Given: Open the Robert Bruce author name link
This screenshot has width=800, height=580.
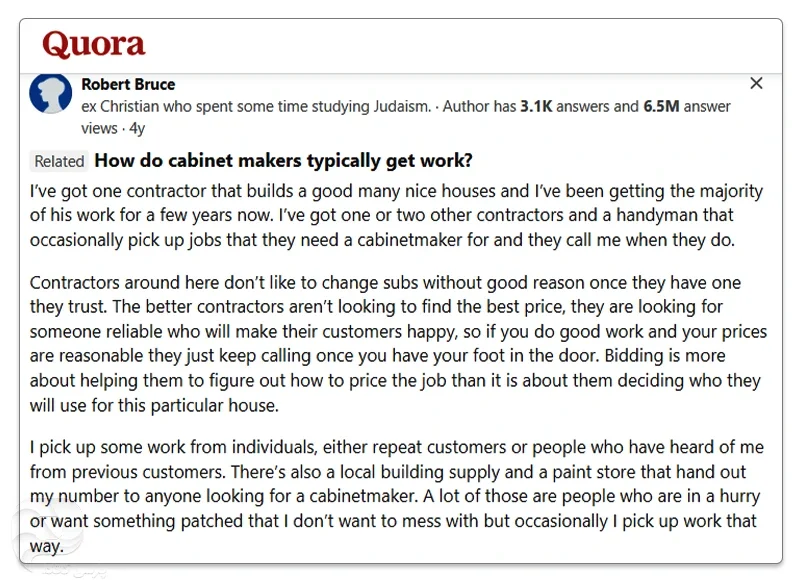Looking at the screenshot, I should pos(128,84).
